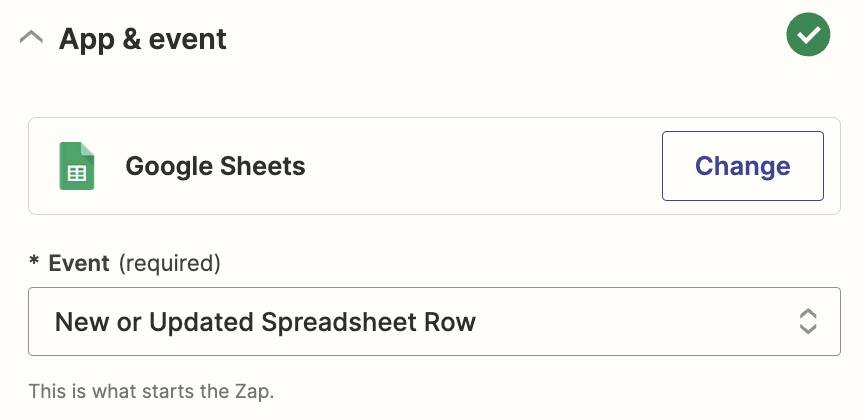Screen dimensions: 864x420
Task: Click the Google Sheets app icon
Action: [77, 166]
